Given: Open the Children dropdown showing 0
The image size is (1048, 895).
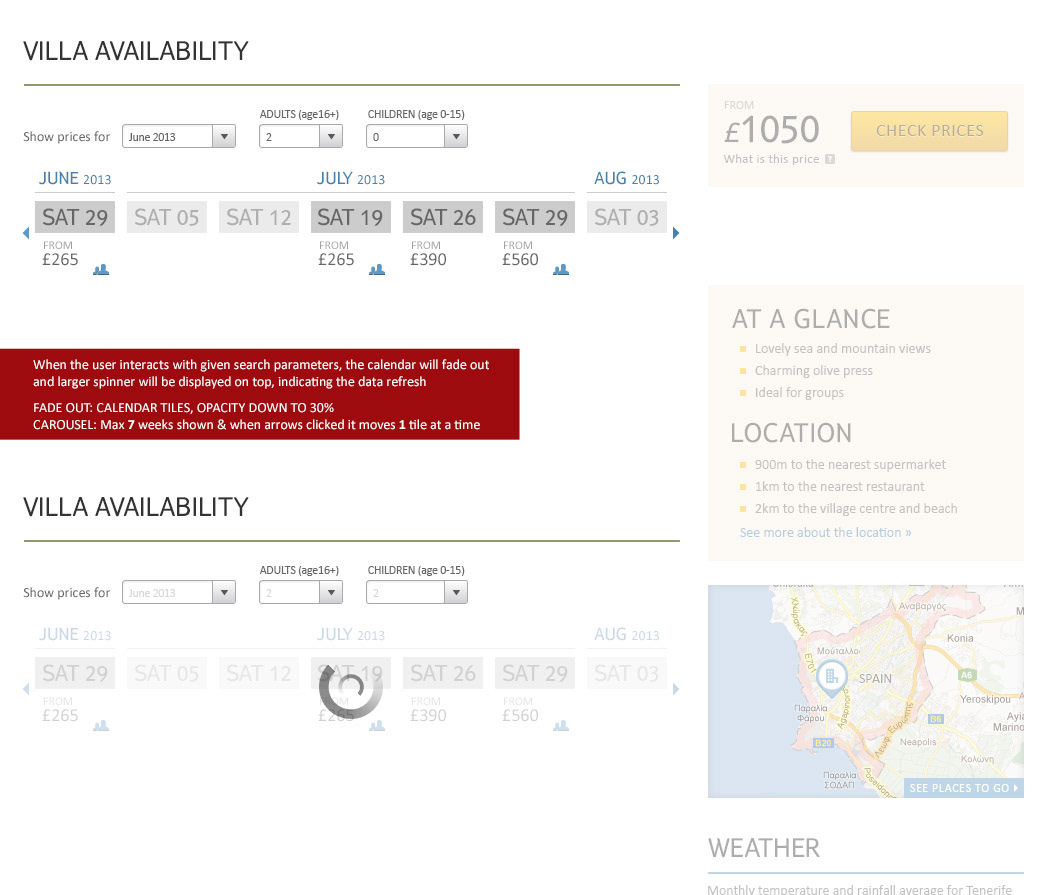Looking at the screenshot, I should point(417,137).
